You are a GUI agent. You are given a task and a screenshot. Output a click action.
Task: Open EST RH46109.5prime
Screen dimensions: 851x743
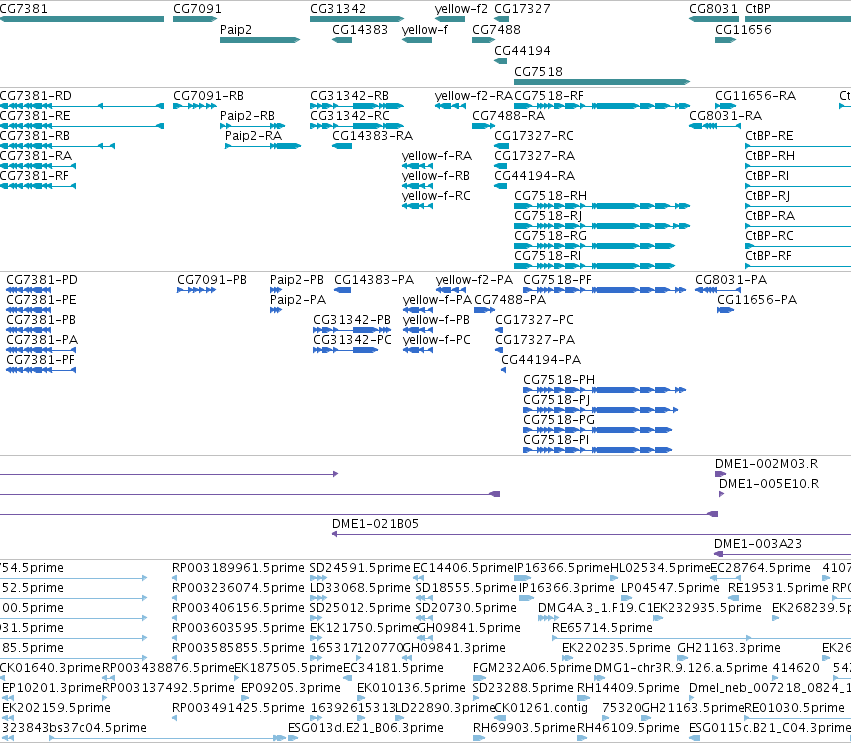(x=628, y=728)
